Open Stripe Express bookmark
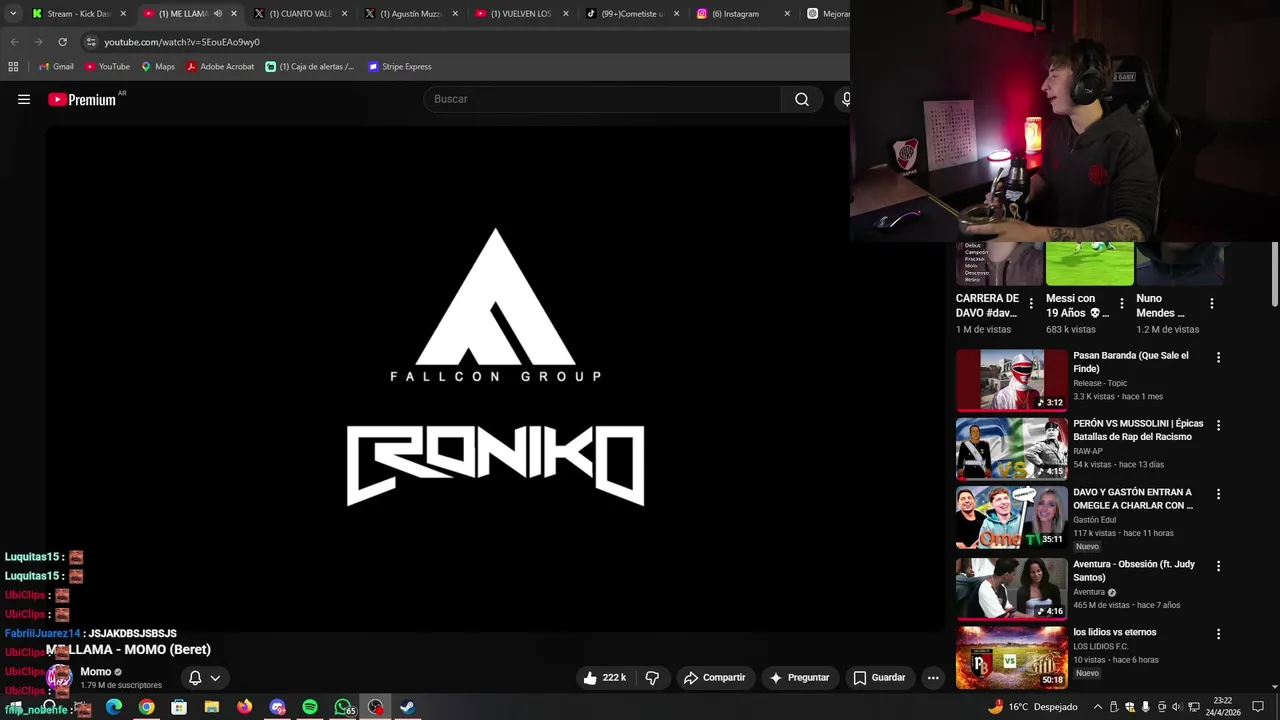This screenshot has height=720, width=1280. (x=399, y=67)
